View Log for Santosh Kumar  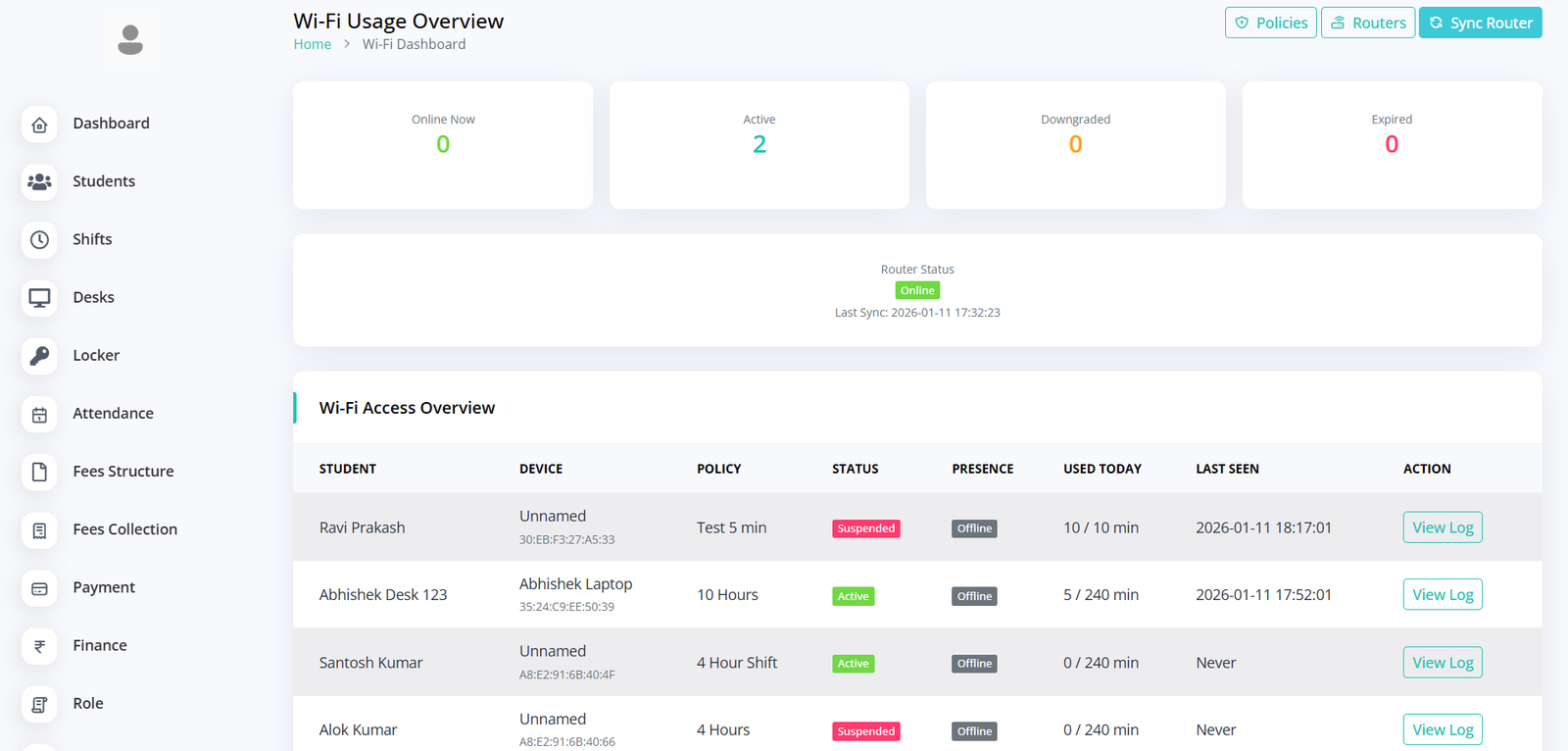1442,663
